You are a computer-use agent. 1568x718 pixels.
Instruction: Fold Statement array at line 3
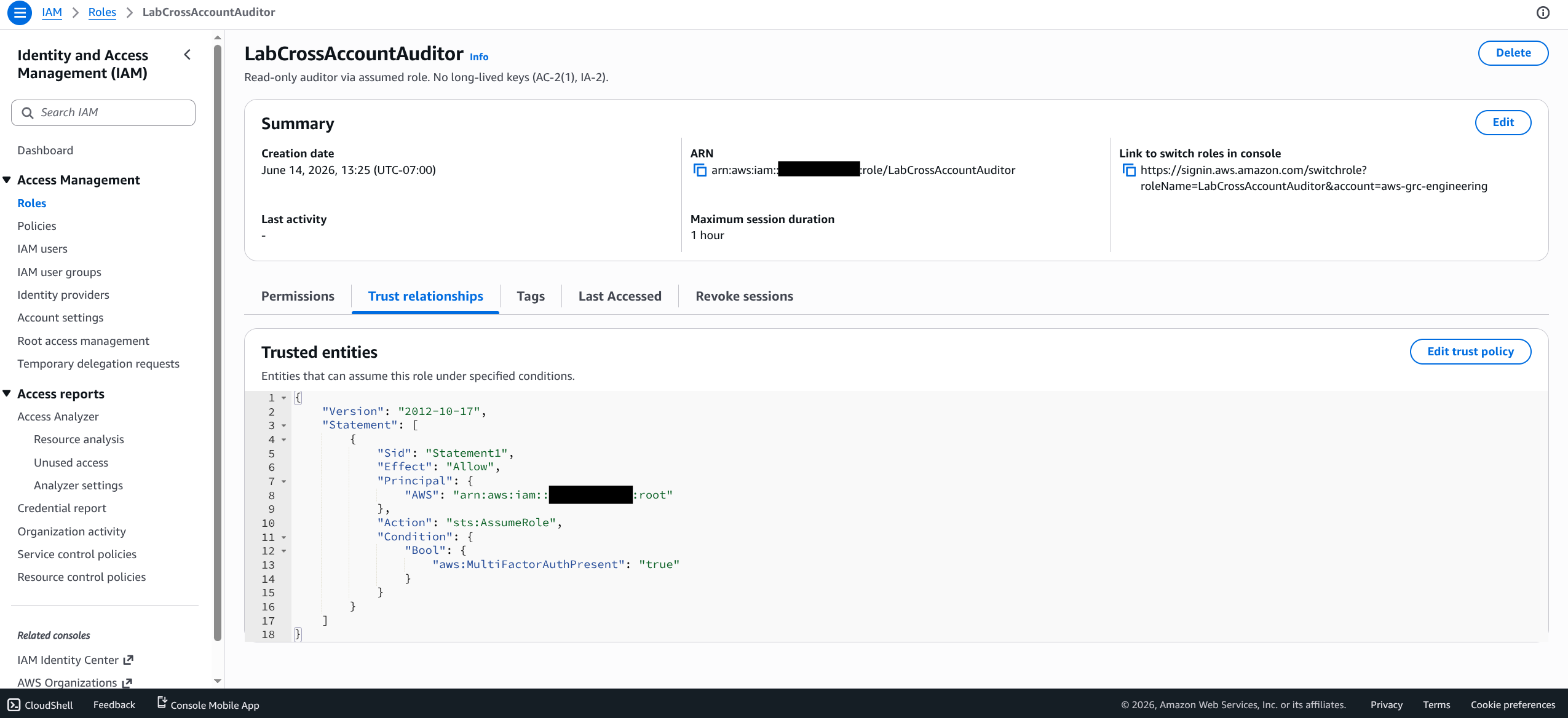pyautogui.click(x=283, y=425)
